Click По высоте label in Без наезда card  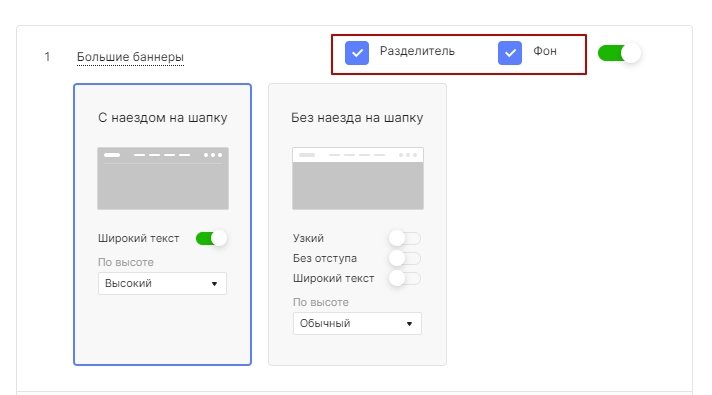[x=321, y=302]
